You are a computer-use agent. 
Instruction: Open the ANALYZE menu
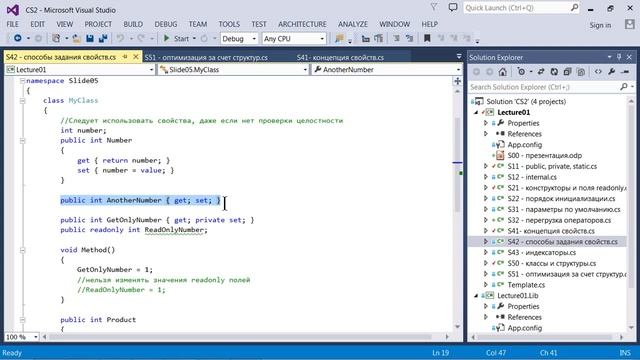click(x=353, y=24)
